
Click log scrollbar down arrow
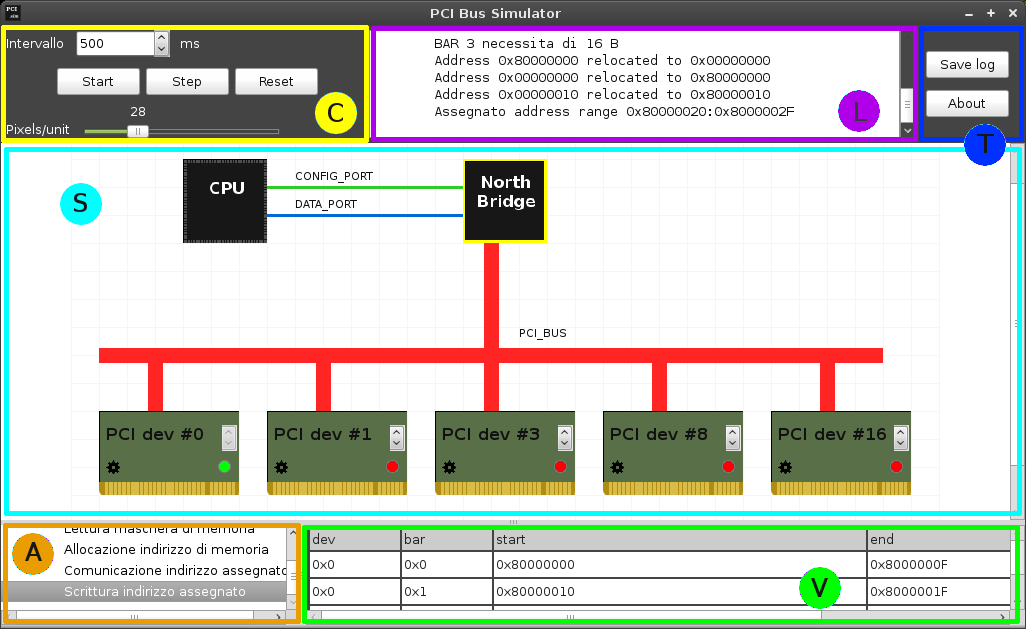pos(907,130)
